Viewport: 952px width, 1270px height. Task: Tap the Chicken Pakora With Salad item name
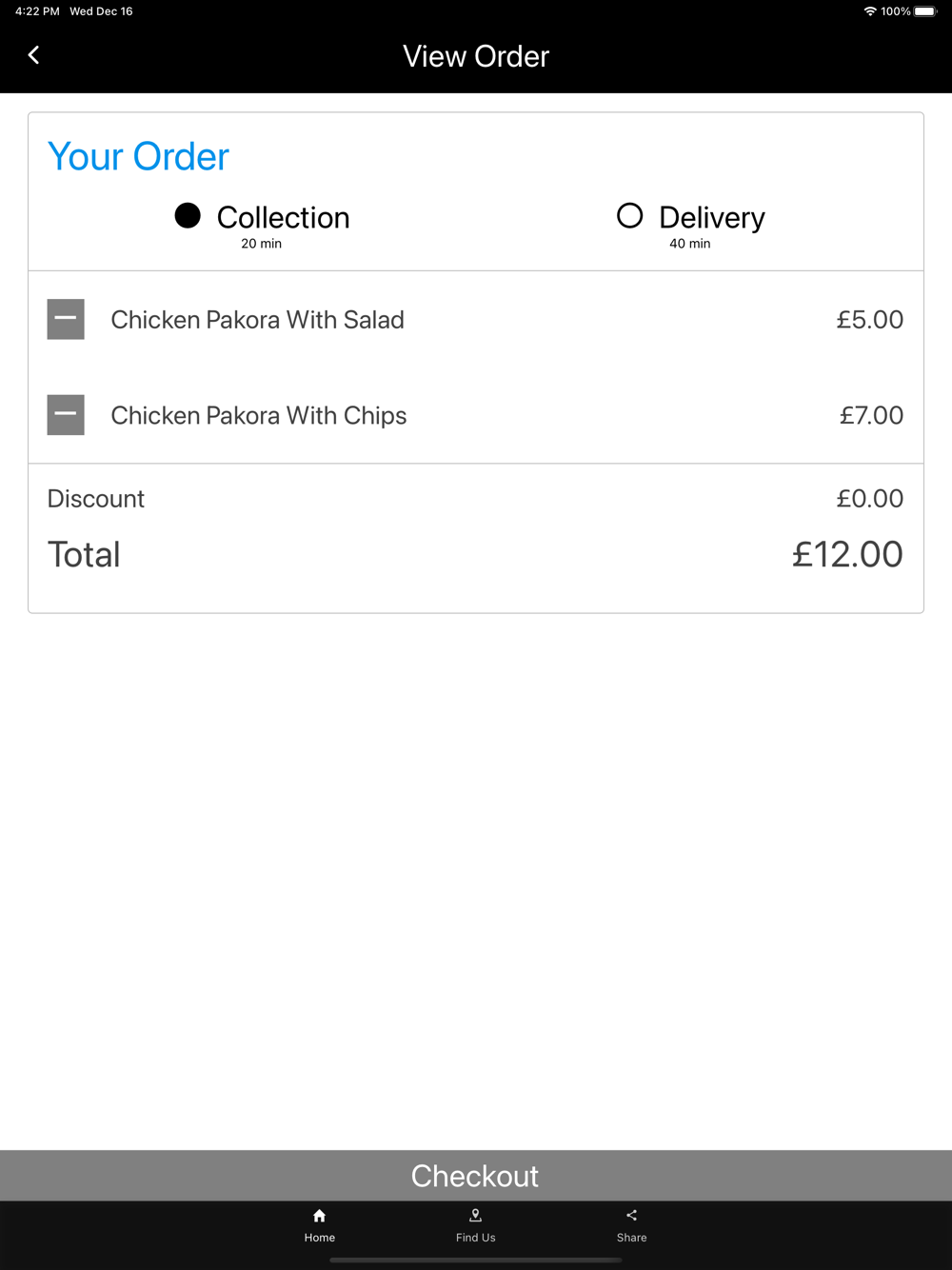[257, 320]
